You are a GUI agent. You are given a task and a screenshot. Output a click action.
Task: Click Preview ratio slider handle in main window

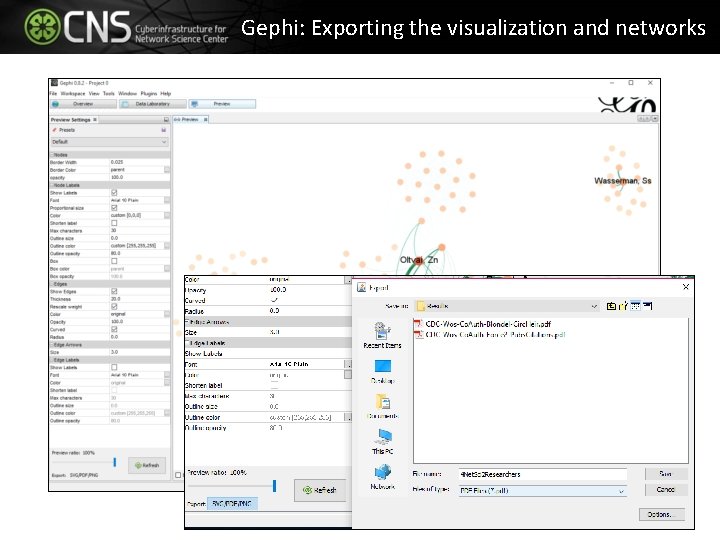coord(115,462)
